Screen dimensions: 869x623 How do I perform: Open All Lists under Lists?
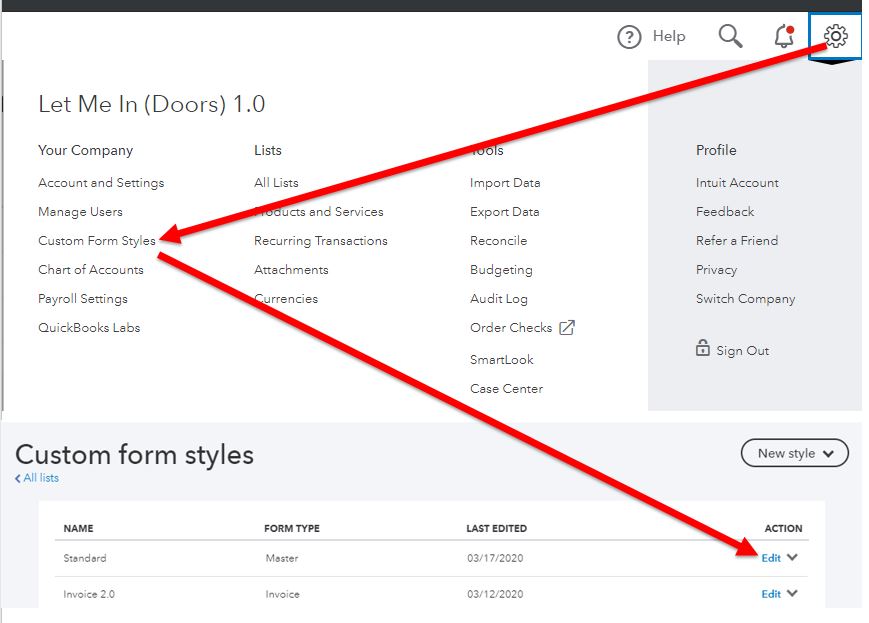click(276, 183)
